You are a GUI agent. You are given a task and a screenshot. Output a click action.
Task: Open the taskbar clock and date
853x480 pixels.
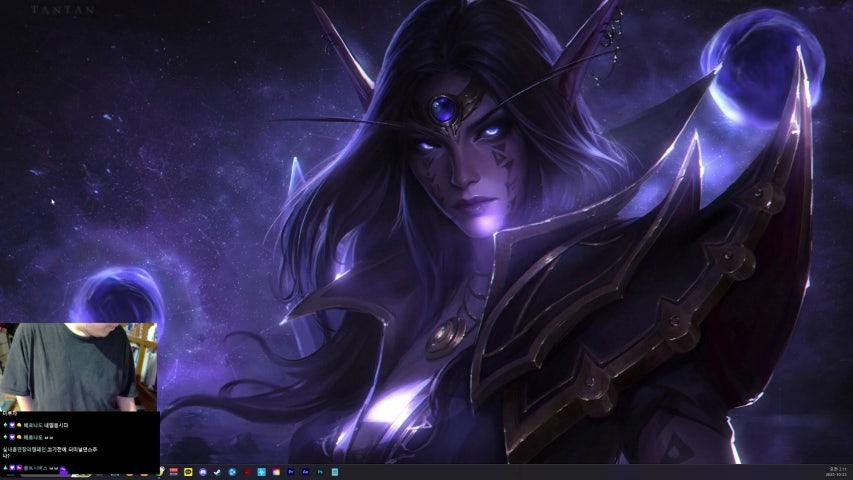tap(837, 472)
